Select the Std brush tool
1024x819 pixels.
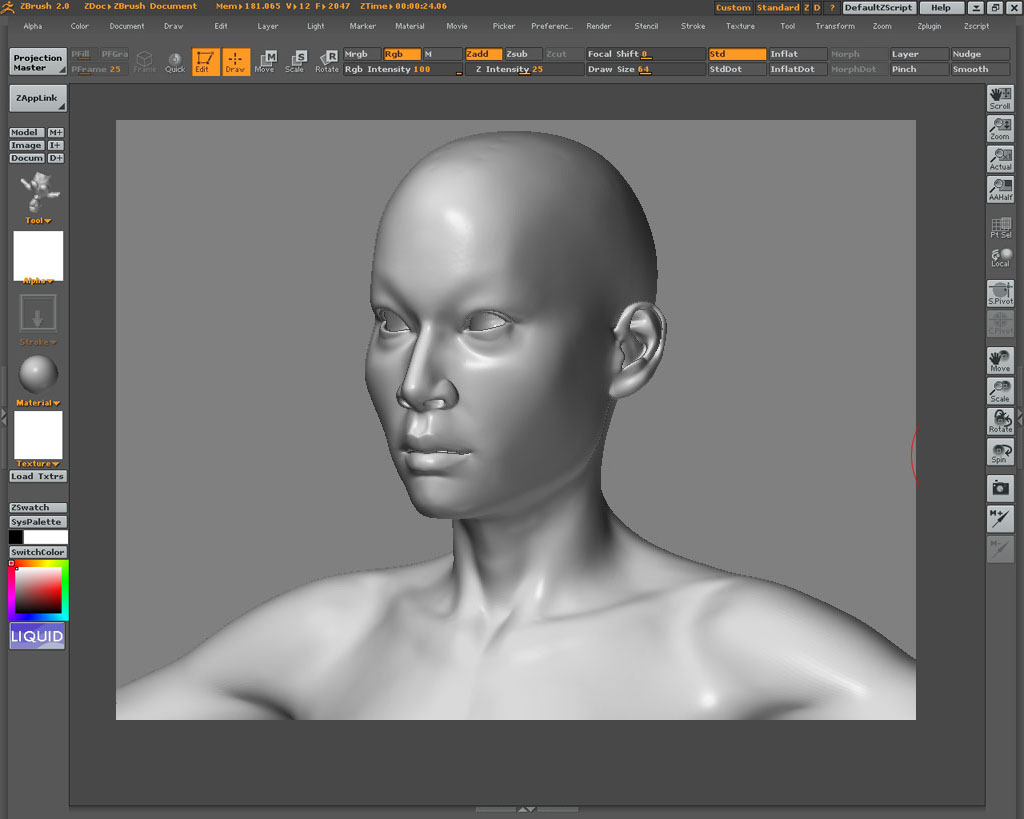737,54
